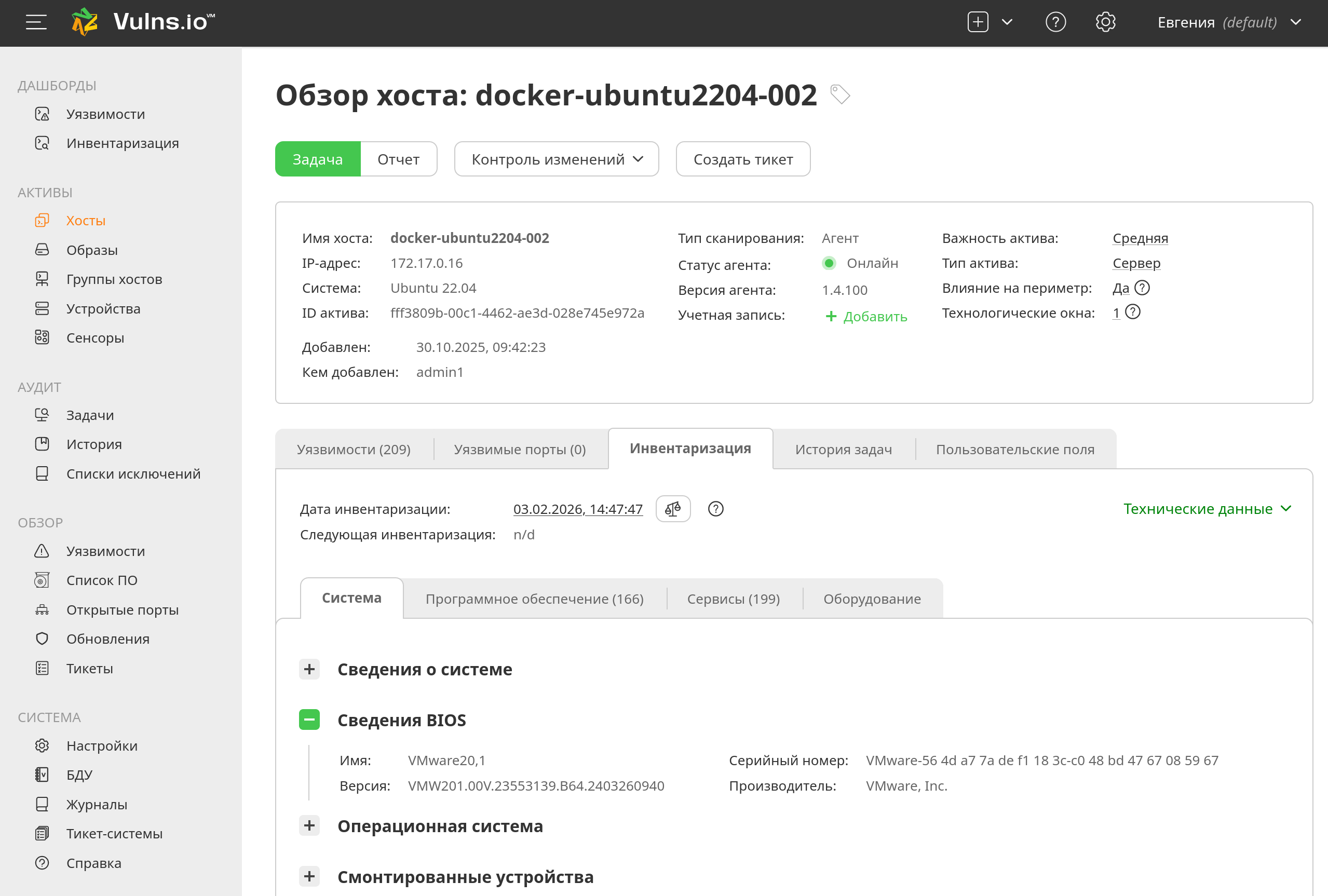1328x896 pixels.
Task: Collapse the Сведения BIOS section
Action: click(309, 719)
